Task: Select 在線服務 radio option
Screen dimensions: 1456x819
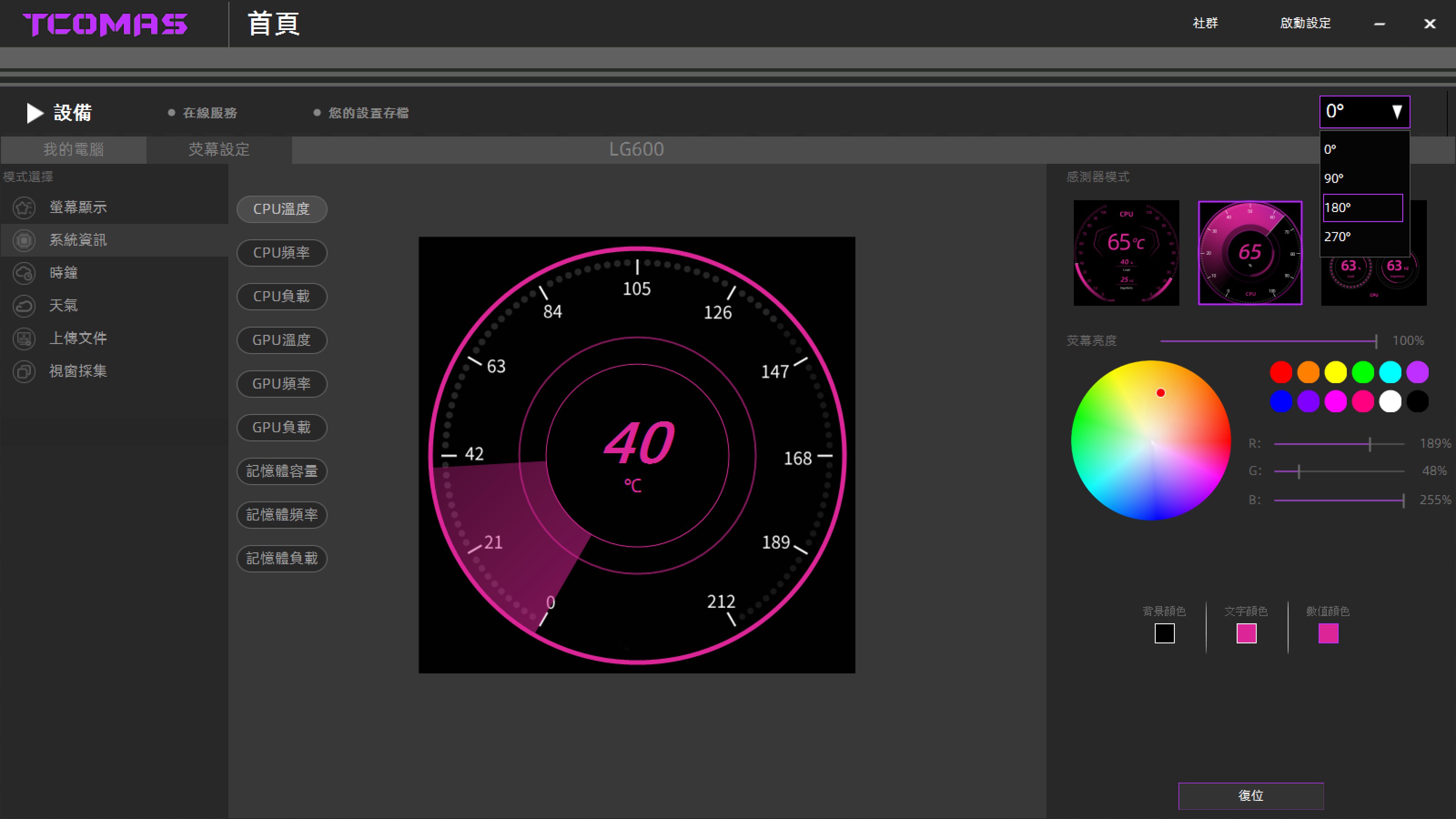Action: coord(171,113)
